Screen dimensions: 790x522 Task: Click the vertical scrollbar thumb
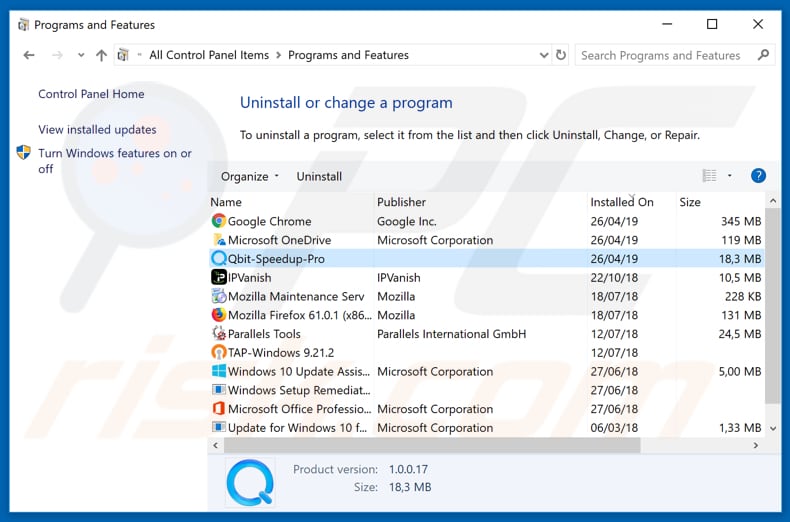tap(772, 306)
